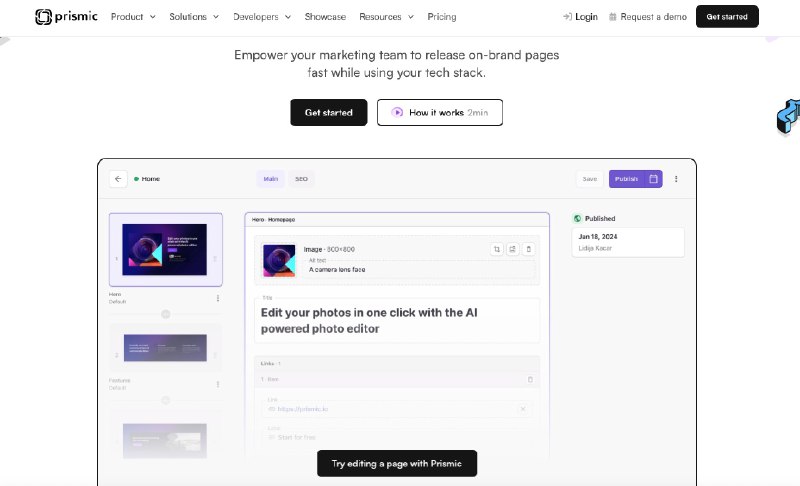The image size is (800, 486).
Task: Click the Login link
Action: point(580,17)
